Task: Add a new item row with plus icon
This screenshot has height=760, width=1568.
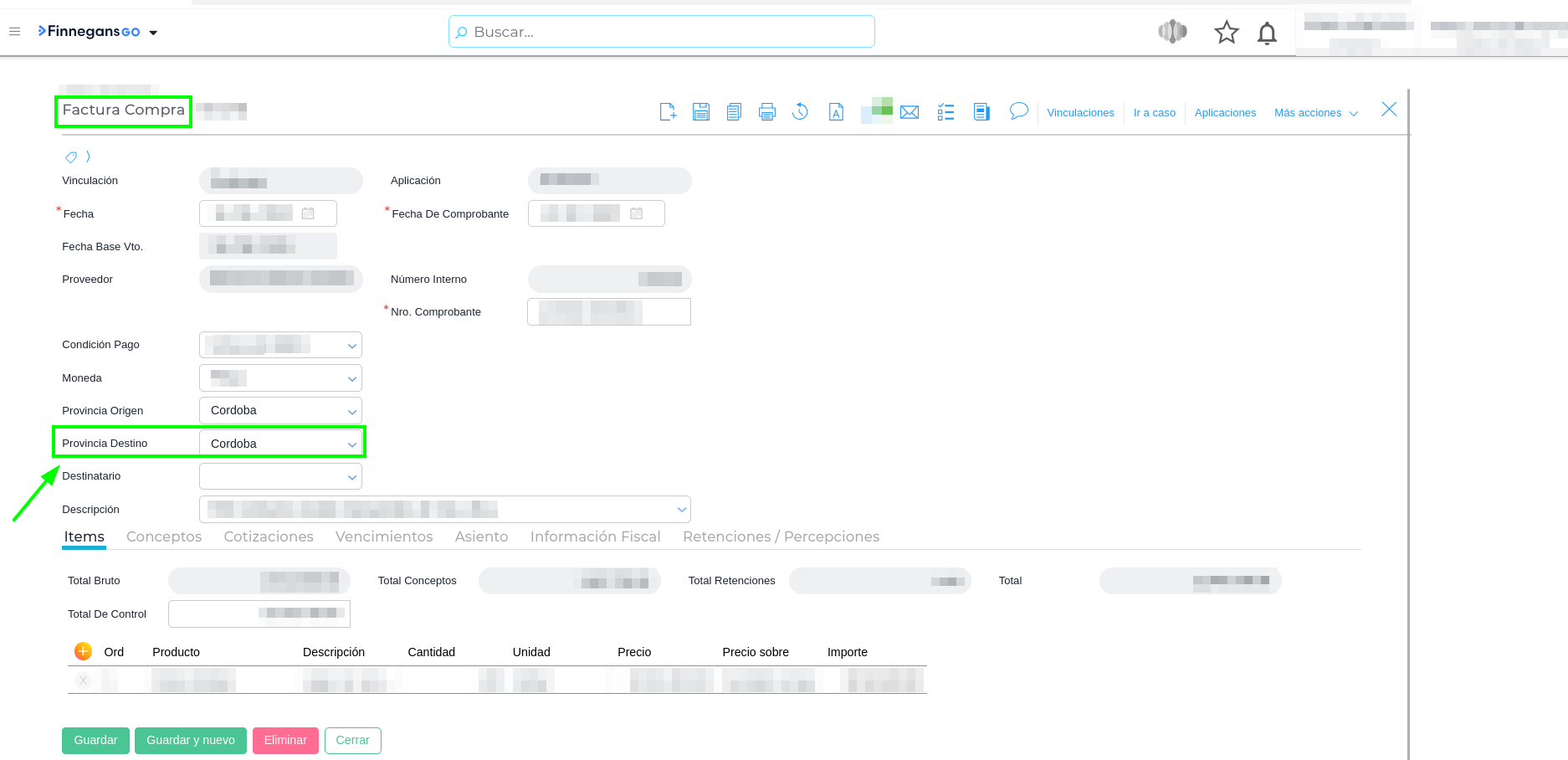Action: tap(83, 651)
